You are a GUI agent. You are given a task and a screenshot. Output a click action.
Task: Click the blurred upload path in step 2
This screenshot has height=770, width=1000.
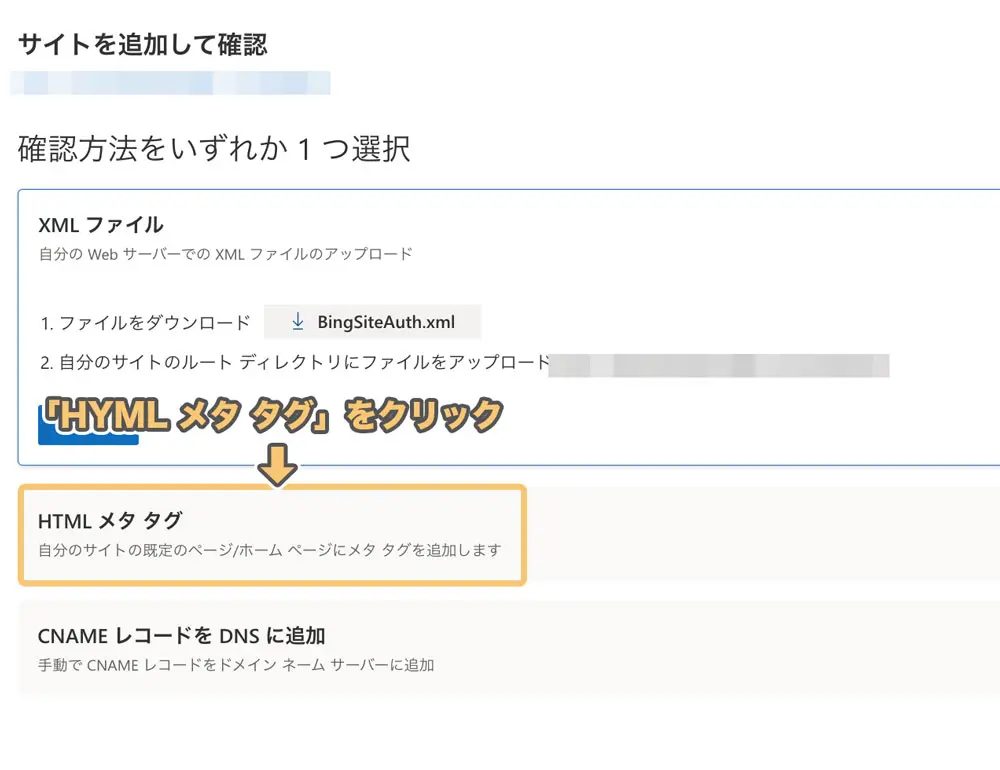tap(720, 366)
